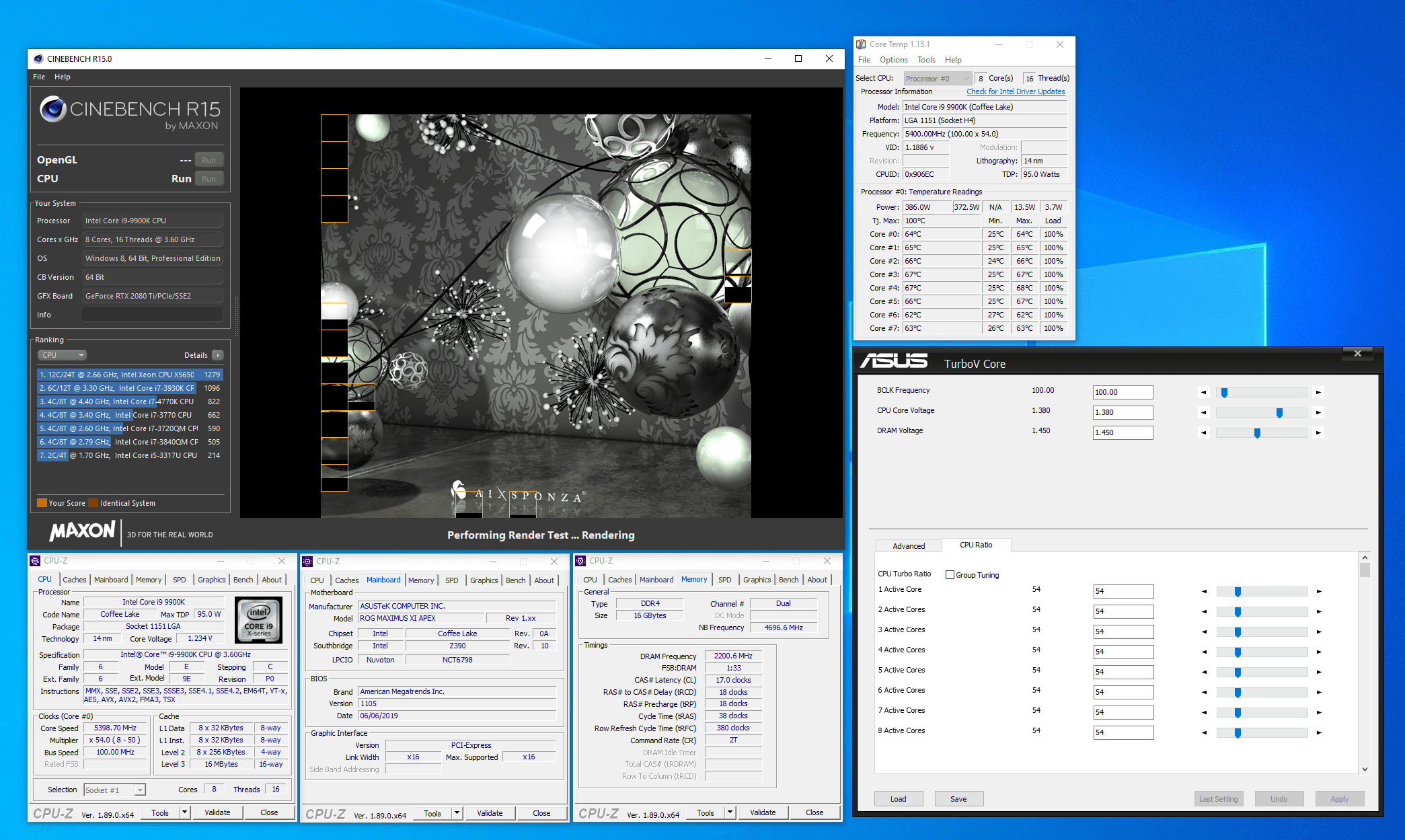Click Run button for CPU test
The image size is (1405, 840).
209,179
